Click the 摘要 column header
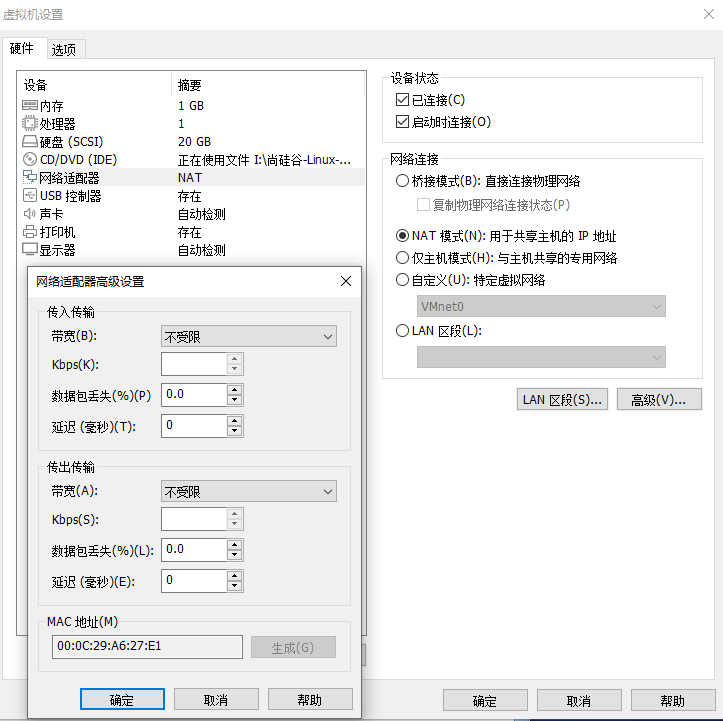The width and height of the screenshot is (723, 721). [267, 85]
